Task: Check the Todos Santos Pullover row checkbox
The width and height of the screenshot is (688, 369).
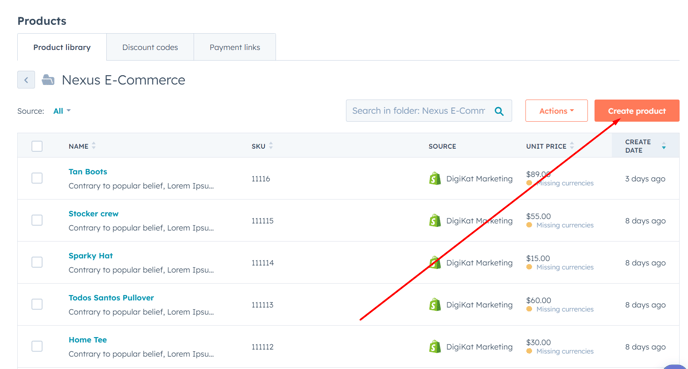Action: point(37,304)
